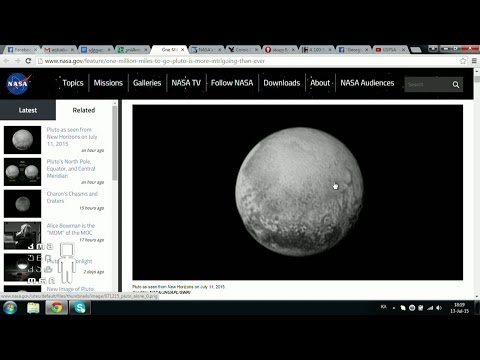Viewport: 480px width, 360px height.
Task: Bookmark this page with the star icon
Action: [463, 61]
